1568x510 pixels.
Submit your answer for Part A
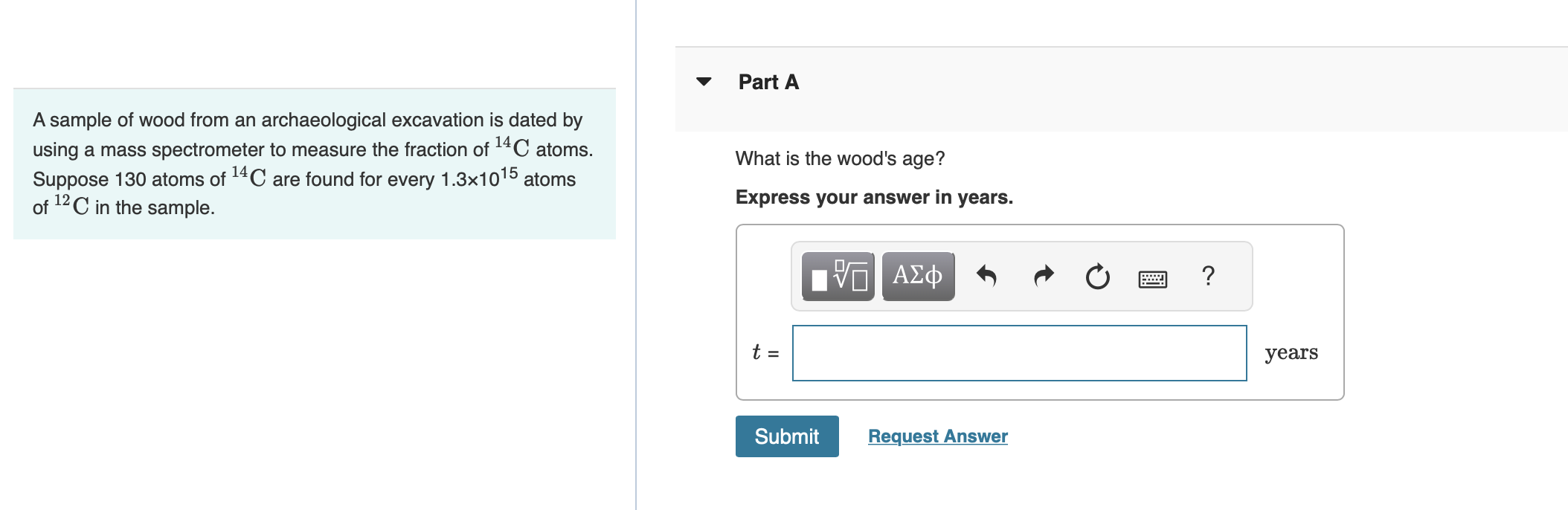click(786, 436)
